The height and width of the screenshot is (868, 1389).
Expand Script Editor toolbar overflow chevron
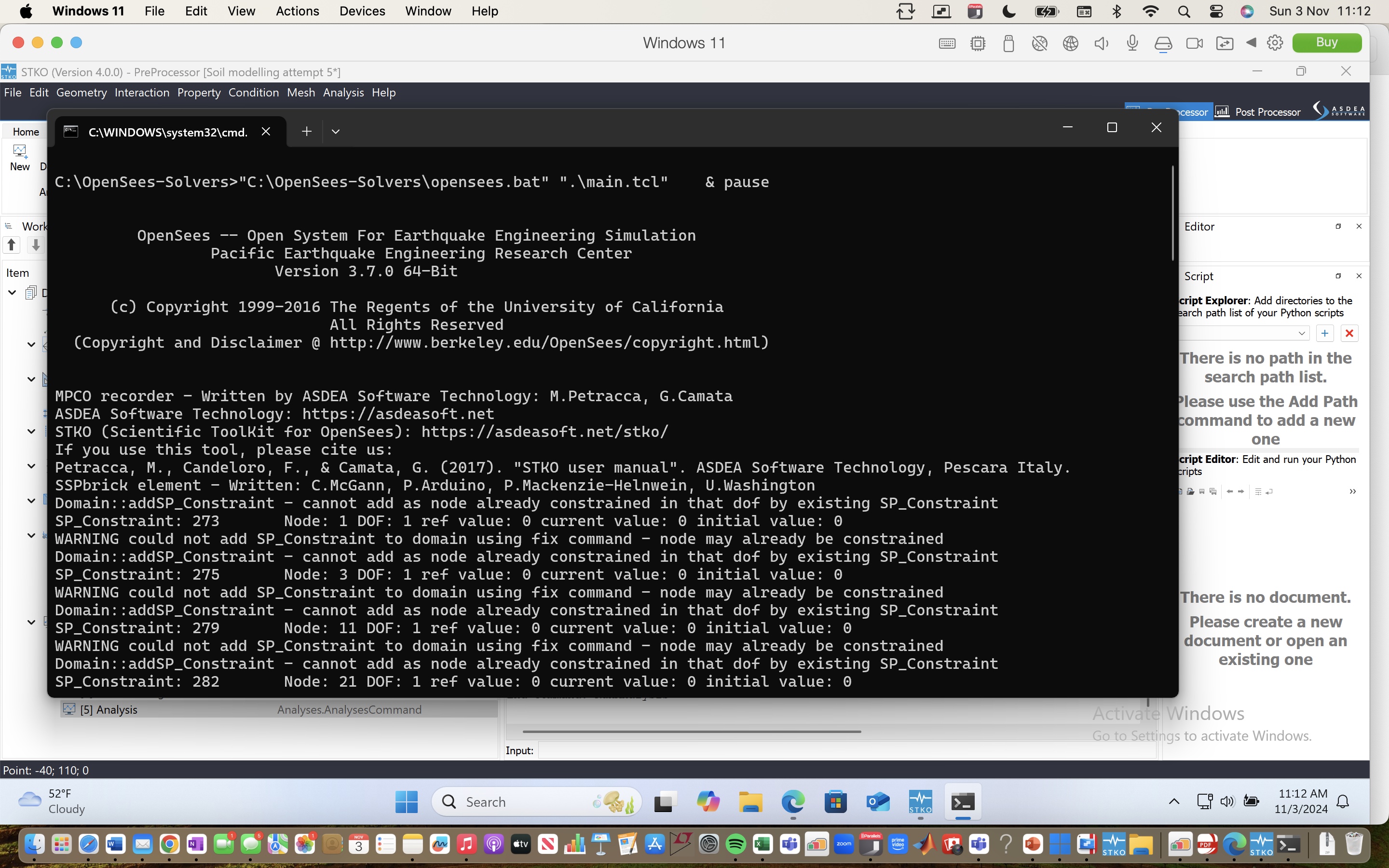[x=1352, y=491]
